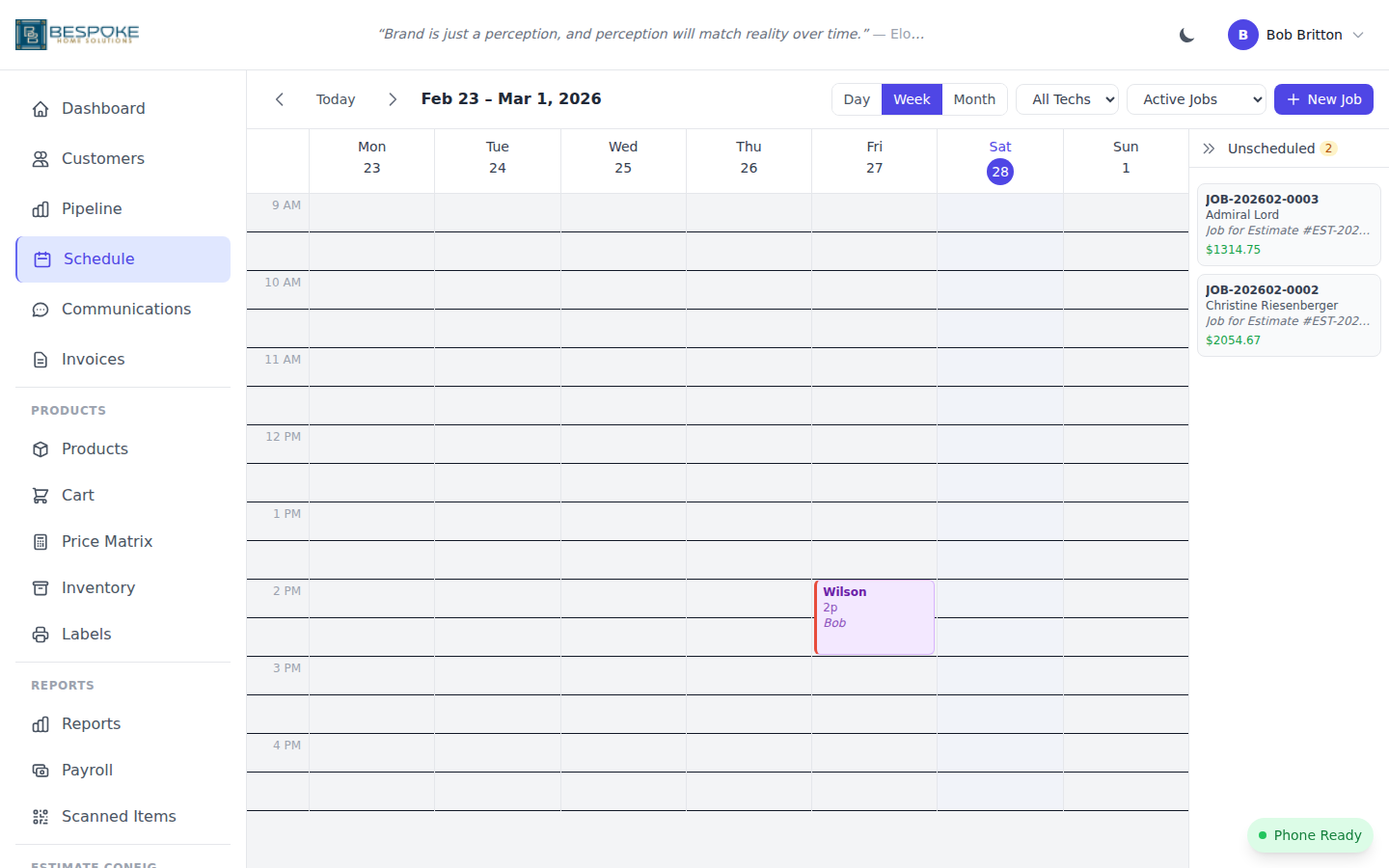Open Scanned Items from the sidebar
1389x868 pixels.
click(119, 816)
